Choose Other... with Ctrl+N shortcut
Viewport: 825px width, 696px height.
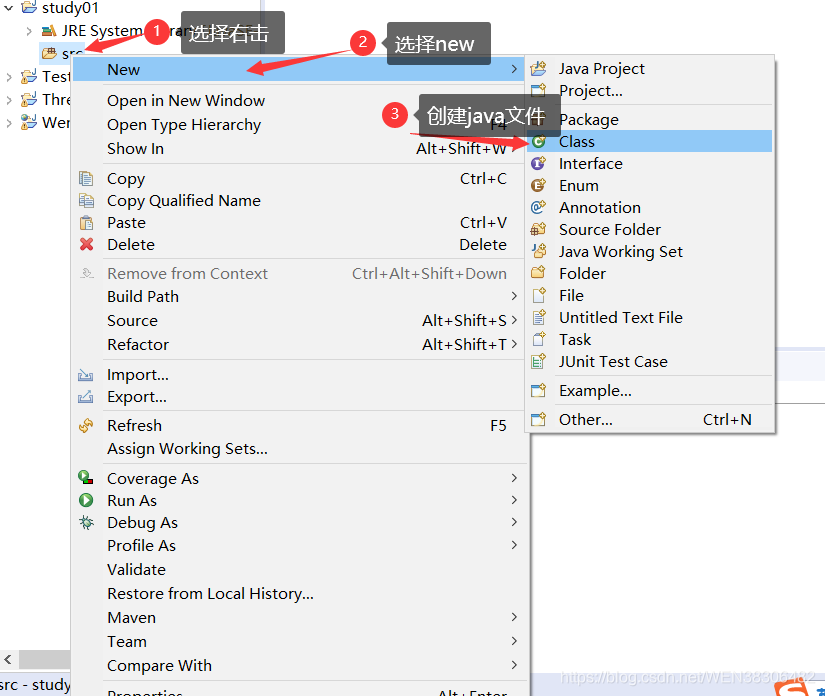[649, 419]
